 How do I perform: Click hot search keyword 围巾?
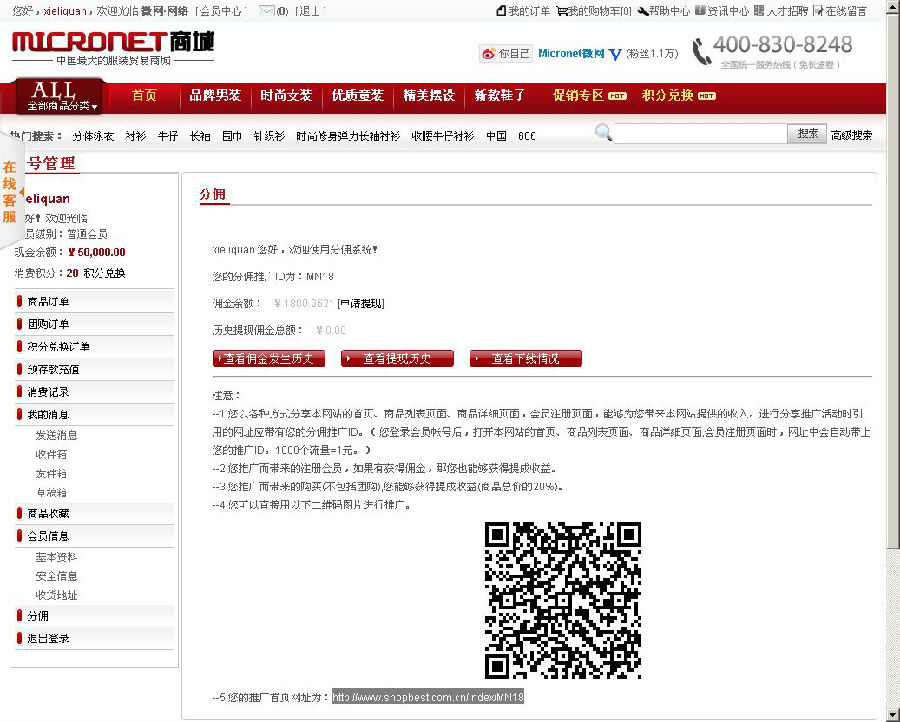tap(232, 136)
